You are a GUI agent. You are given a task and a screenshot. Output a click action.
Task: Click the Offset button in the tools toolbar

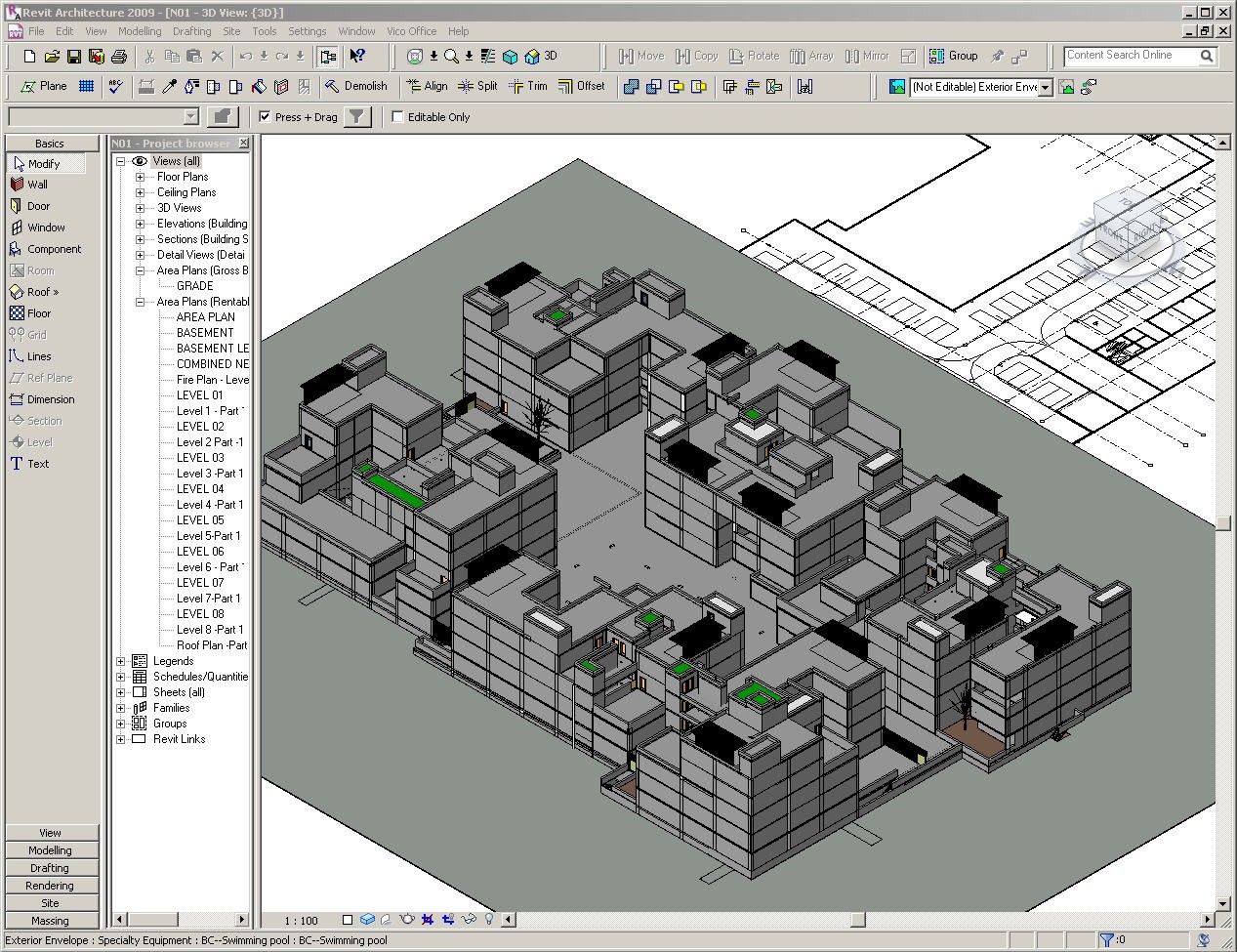click(x=582, y=87)
